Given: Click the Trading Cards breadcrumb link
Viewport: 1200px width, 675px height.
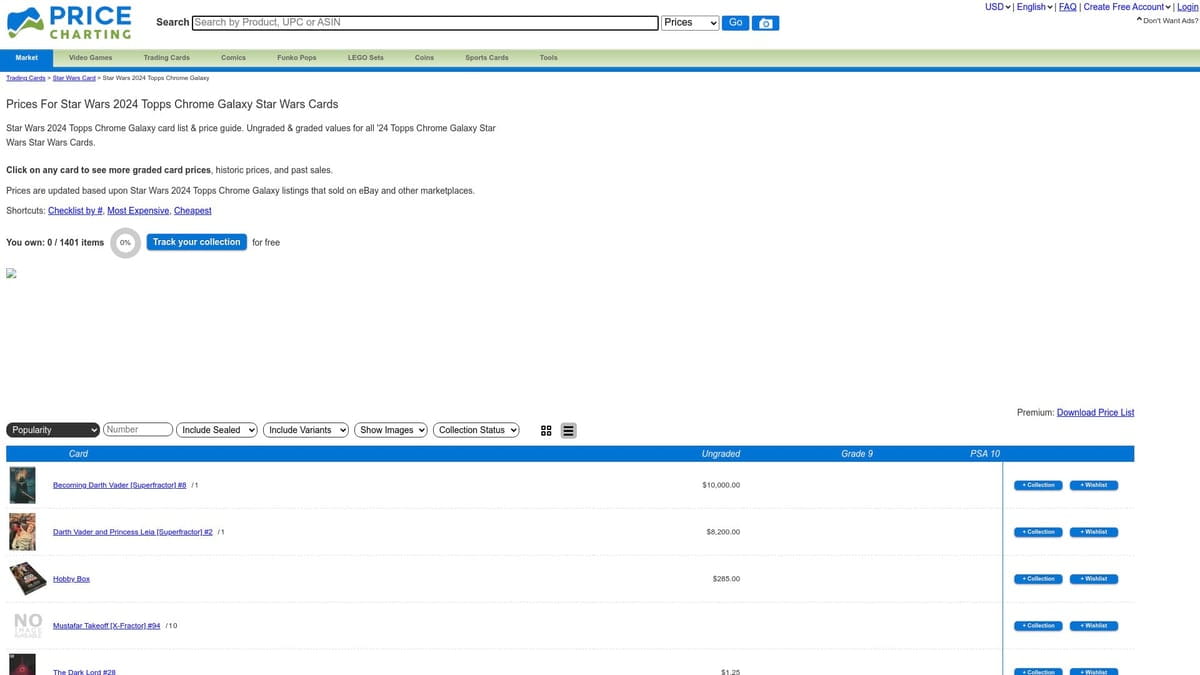Looking at the screenshot, I should [x=26, y=78].
